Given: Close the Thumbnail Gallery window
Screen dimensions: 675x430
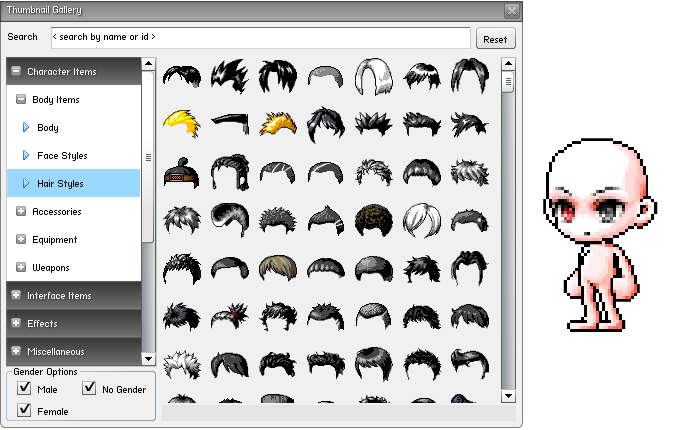Looking at the screenshot, I should point(511,10).
